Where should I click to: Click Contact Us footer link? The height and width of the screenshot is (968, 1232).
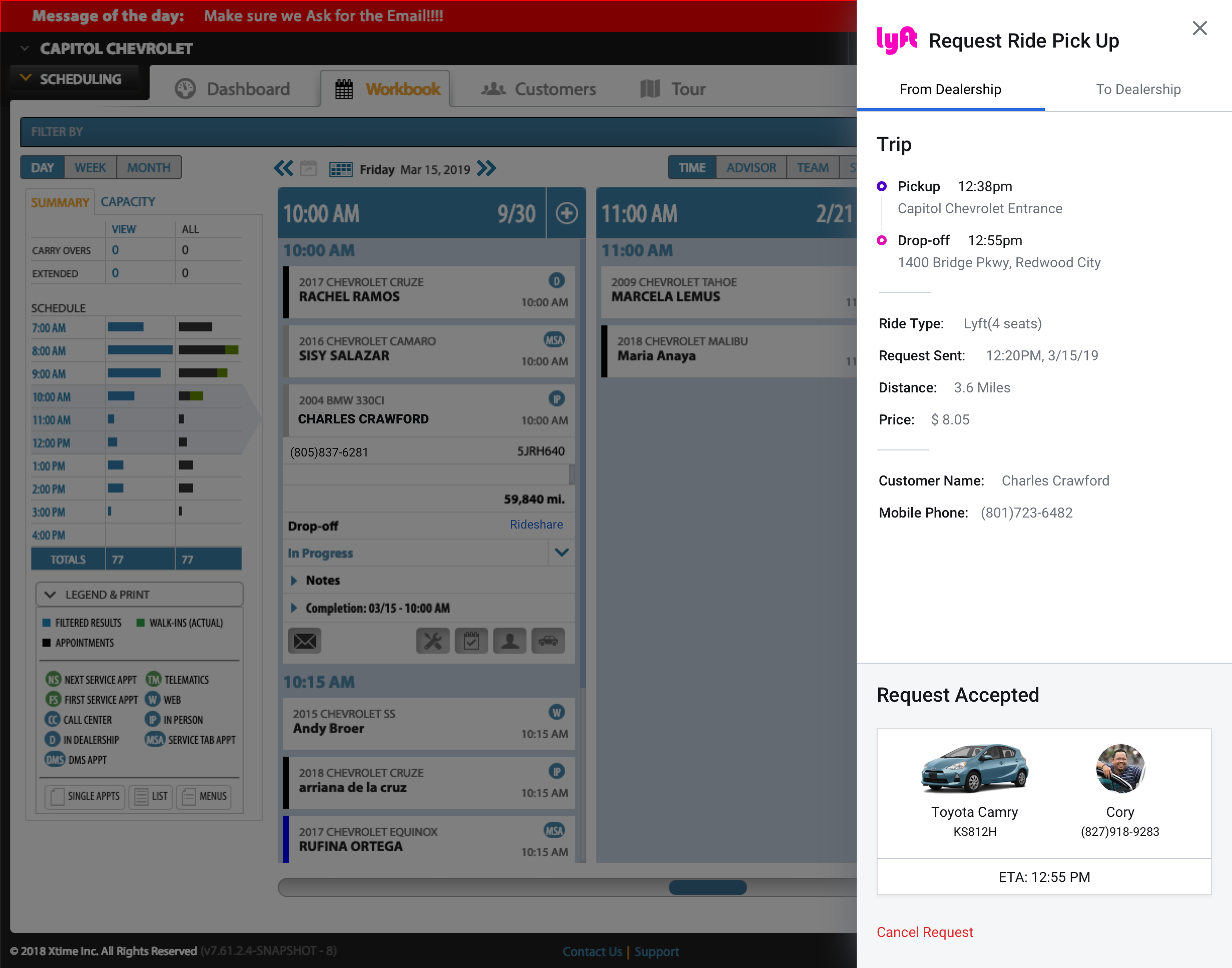coord(592,951)
